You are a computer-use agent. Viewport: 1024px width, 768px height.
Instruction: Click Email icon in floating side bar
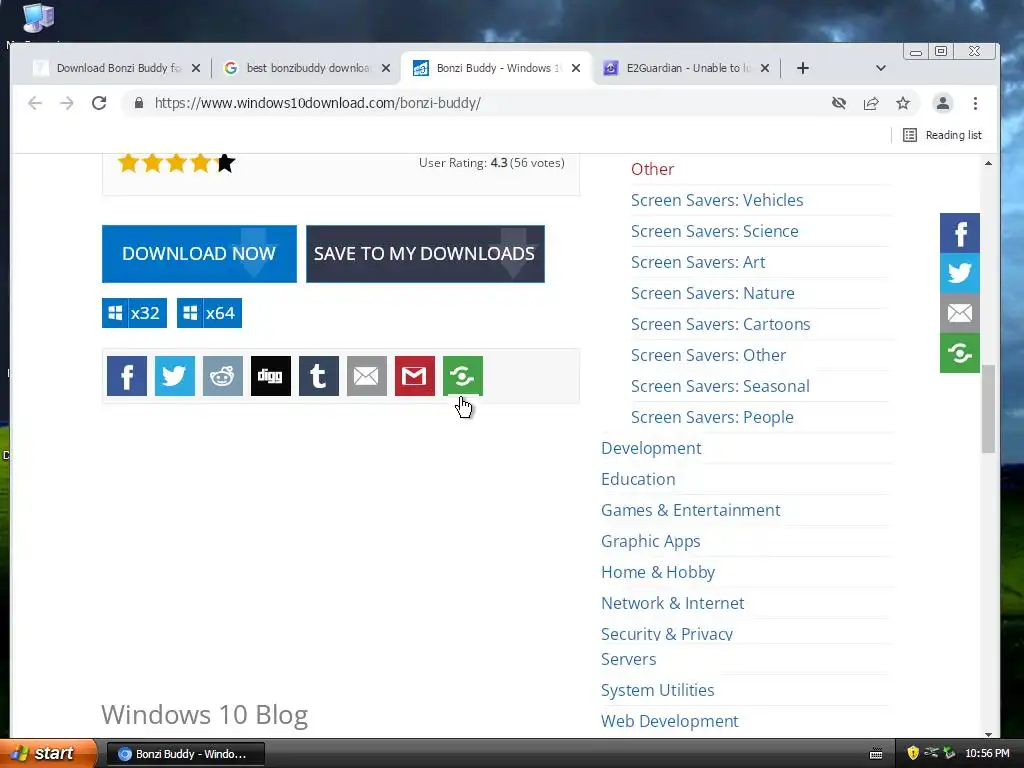click(x=959, y=313)
